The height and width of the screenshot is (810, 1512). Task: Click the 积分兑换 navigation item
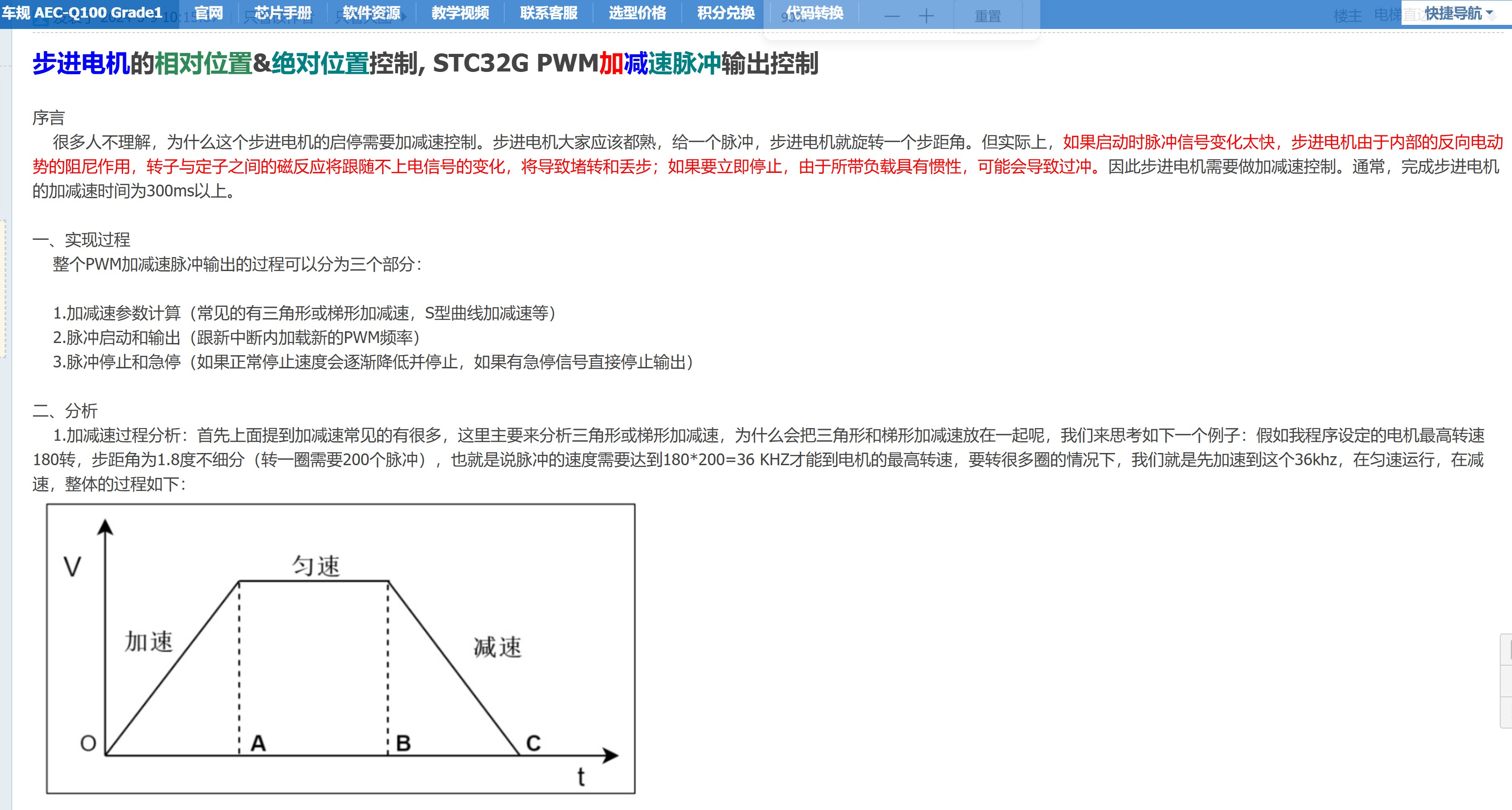pos(726,13)
